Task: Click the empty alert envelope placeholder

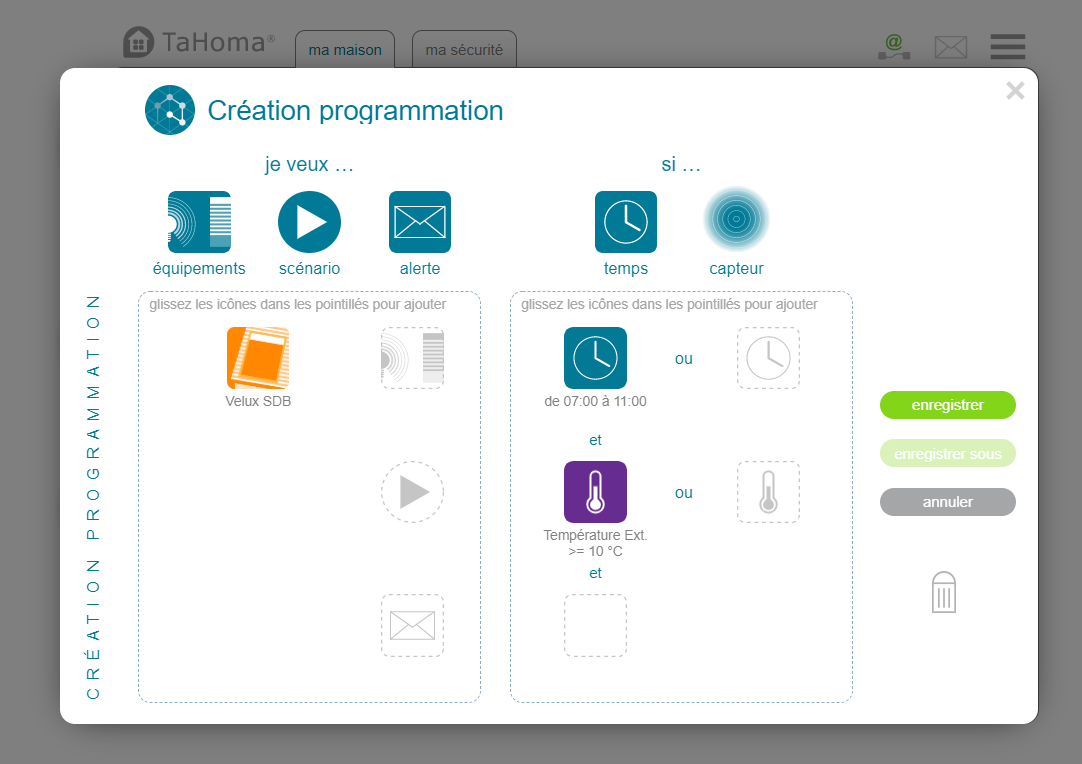Action: (412, 626)
